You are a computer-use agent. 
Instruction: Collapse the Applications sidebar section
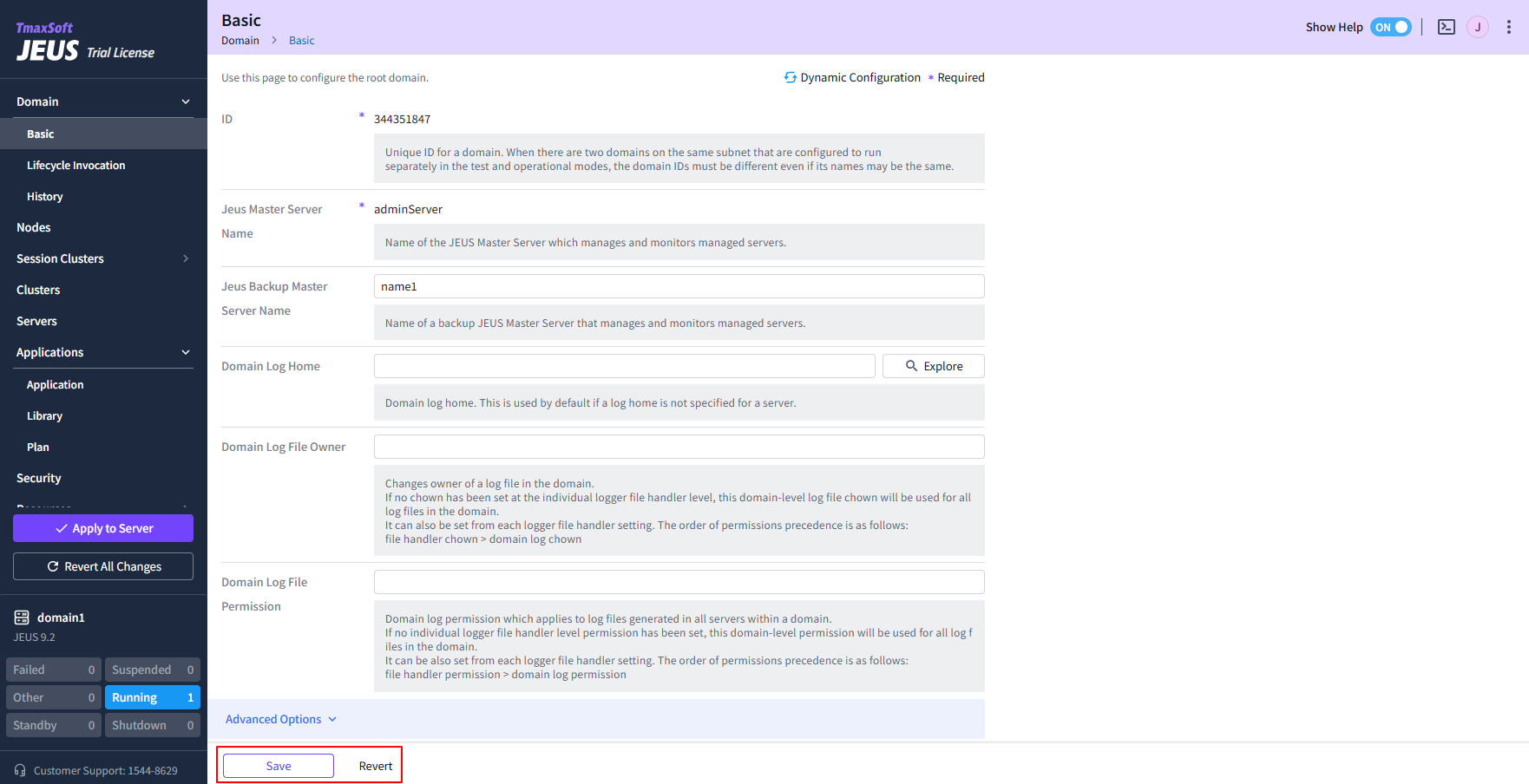tap(186, 352)
